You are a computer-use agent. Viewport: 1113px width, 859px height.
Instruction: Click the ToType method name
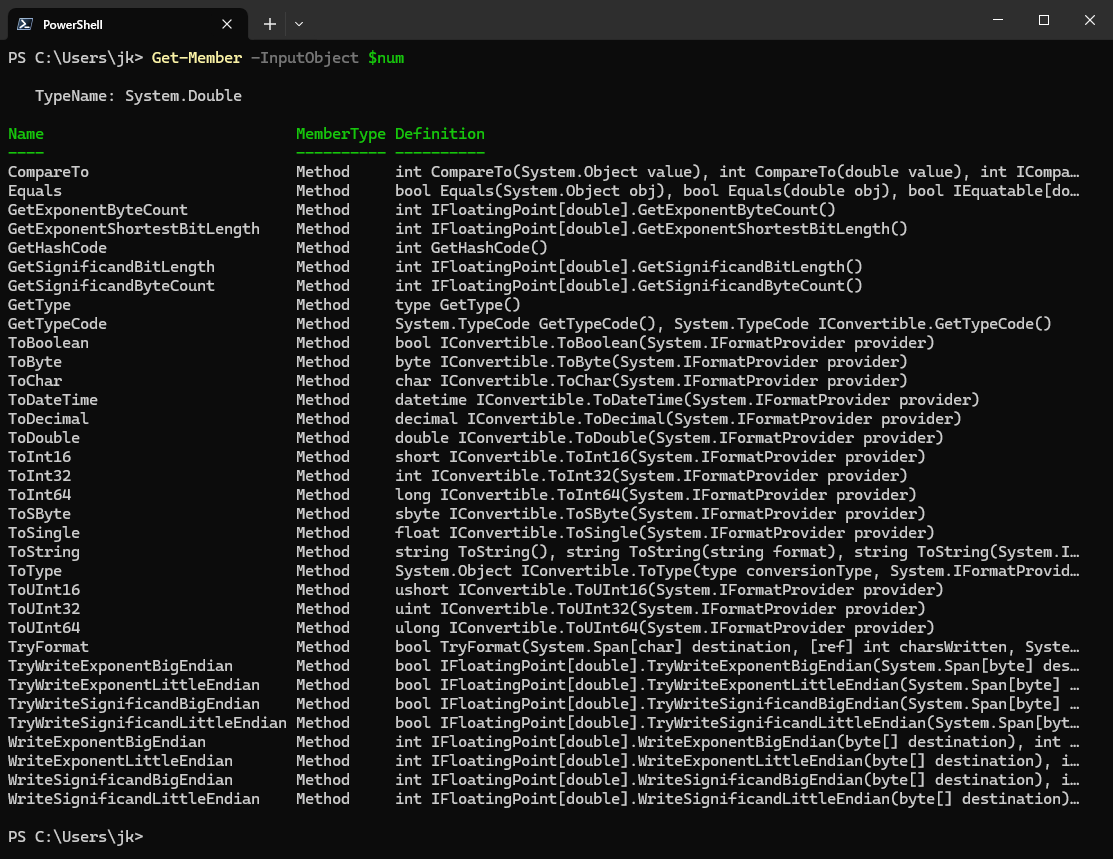[x=35, y=571]
